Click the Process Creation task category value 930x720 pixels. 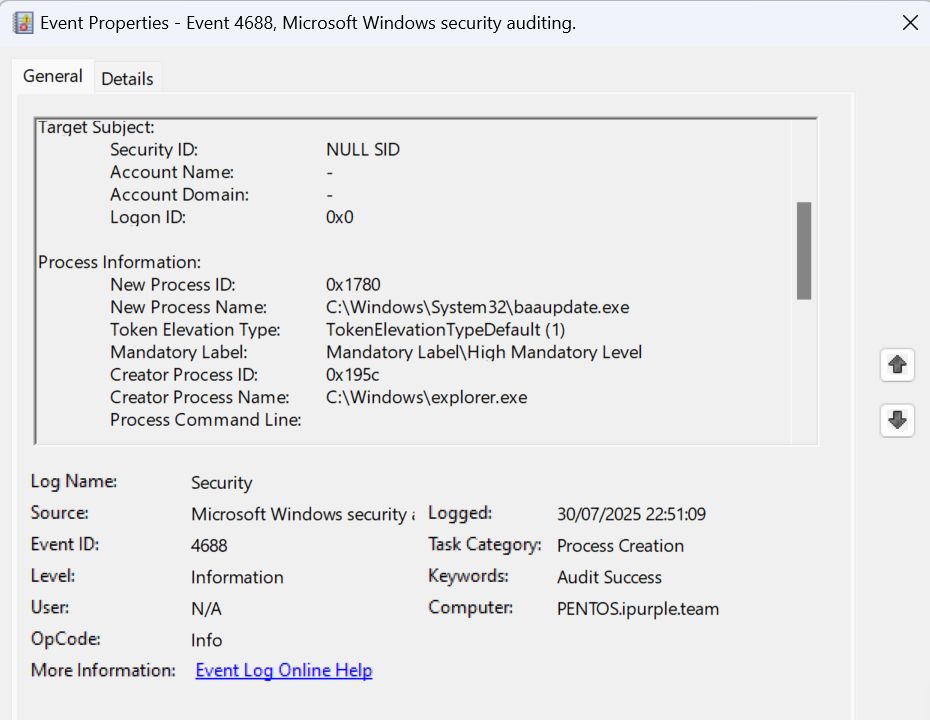(620, 546)
